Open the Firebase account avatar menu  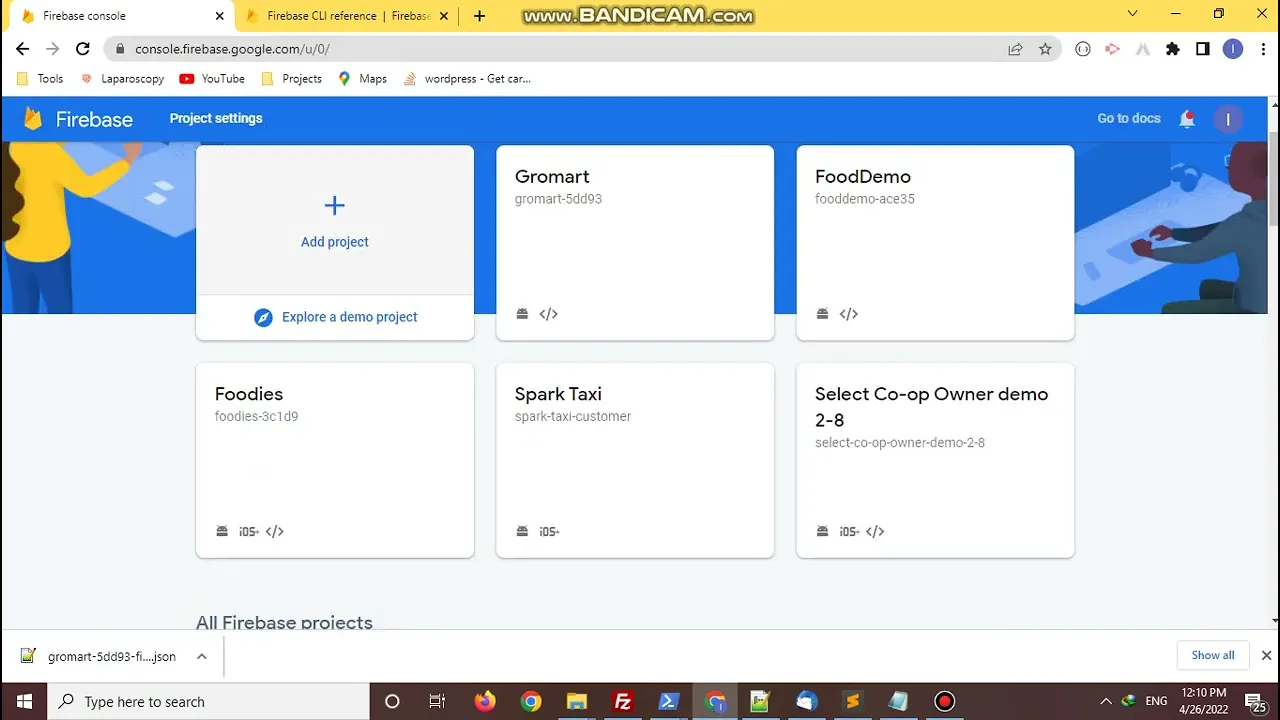pos(1228,119)
